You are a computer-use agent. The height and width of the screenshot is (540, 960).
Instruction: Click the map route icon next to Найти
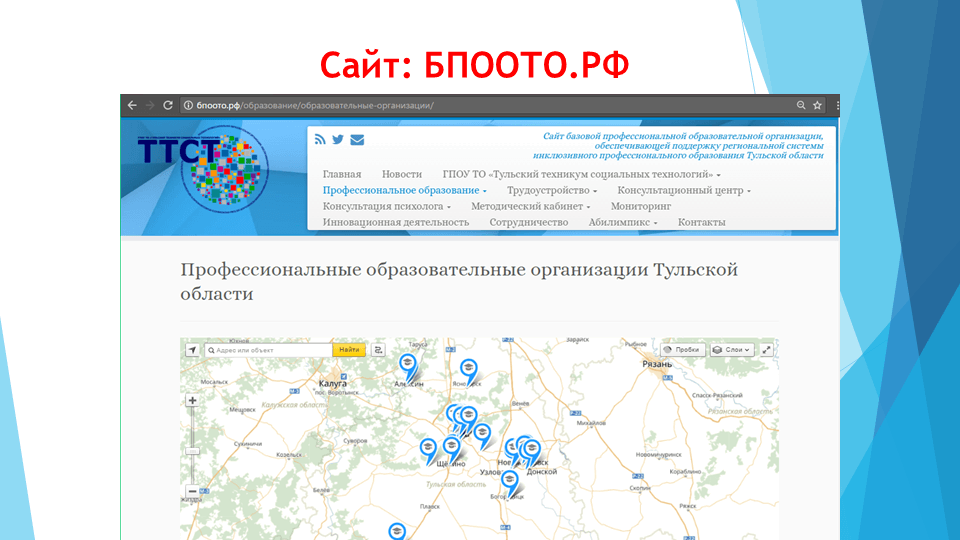click(378, 350)
